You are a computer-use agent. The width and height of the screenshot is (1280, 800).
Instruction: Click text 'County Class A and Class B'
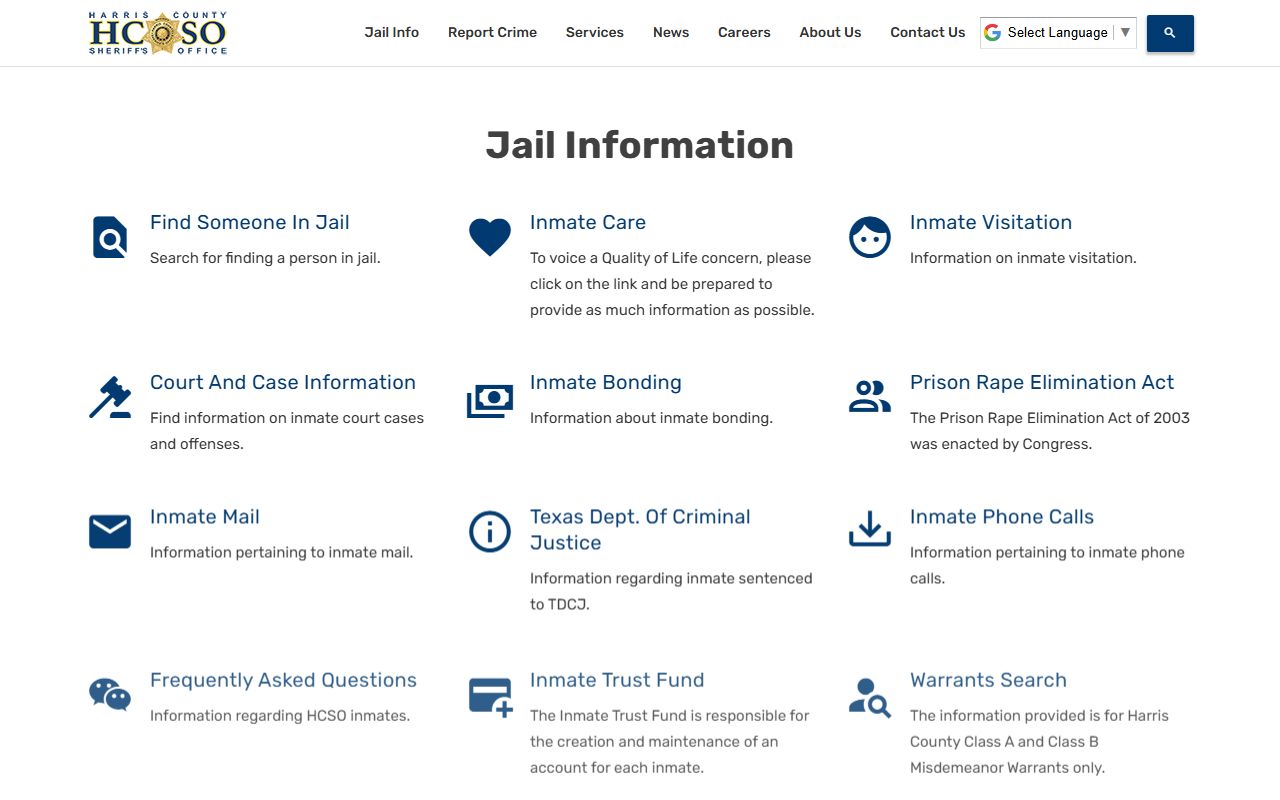(x=1004, y=742)
